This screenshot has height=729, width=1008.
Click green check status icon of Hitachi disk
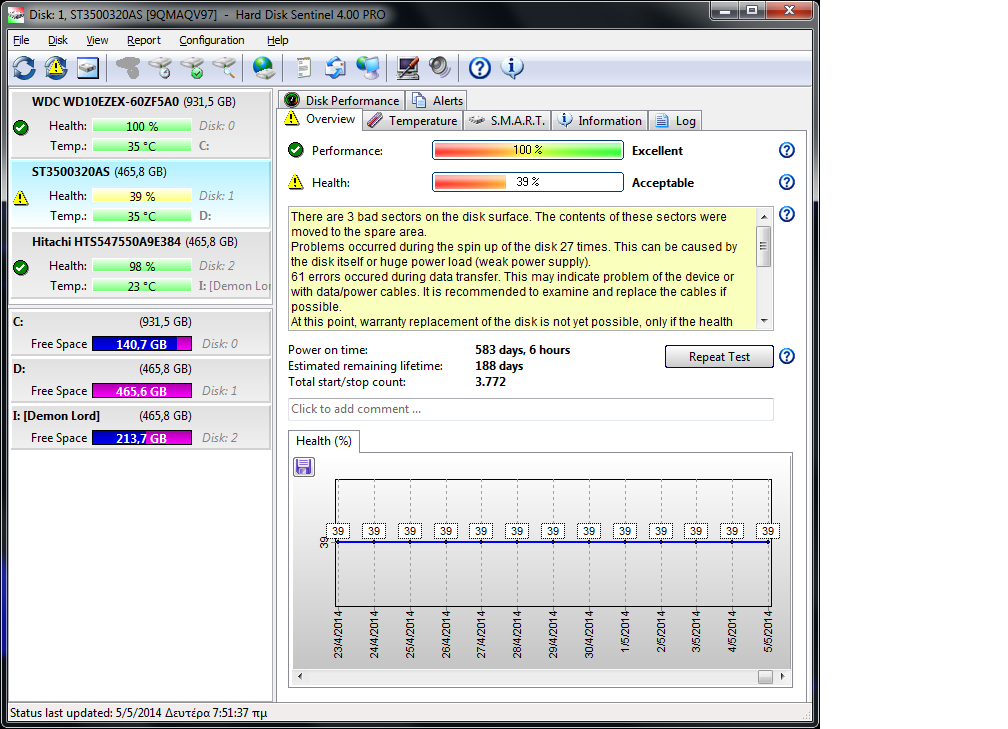pos(21,267)
